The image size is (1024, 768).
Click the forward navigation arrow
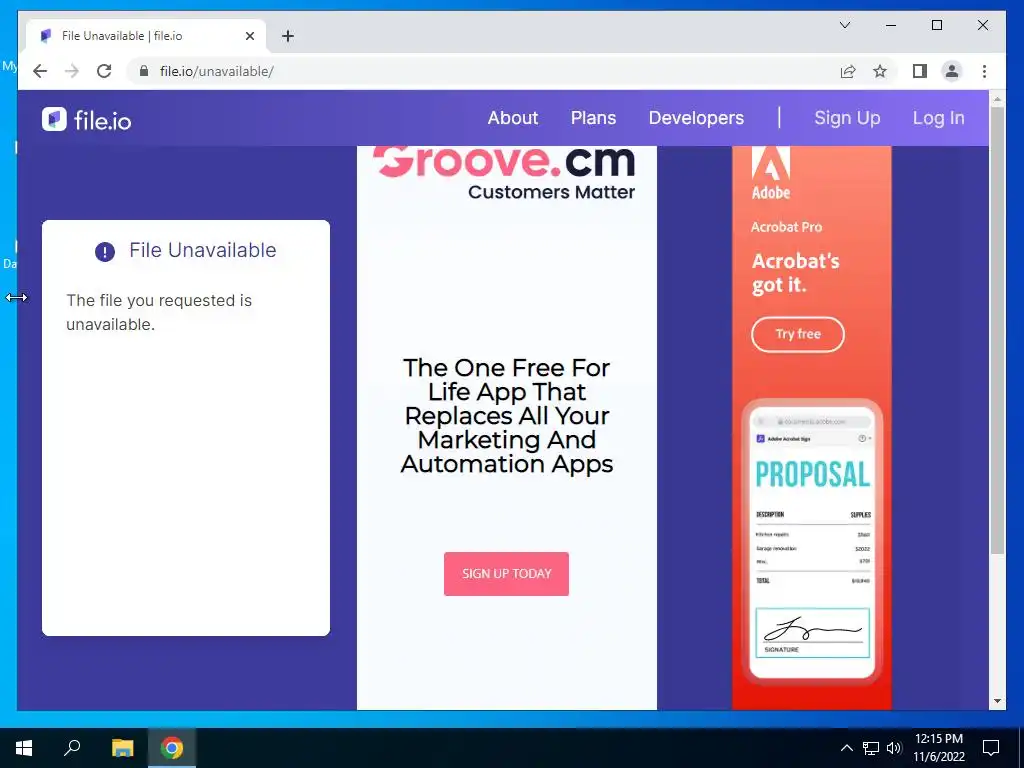point(72,71)
